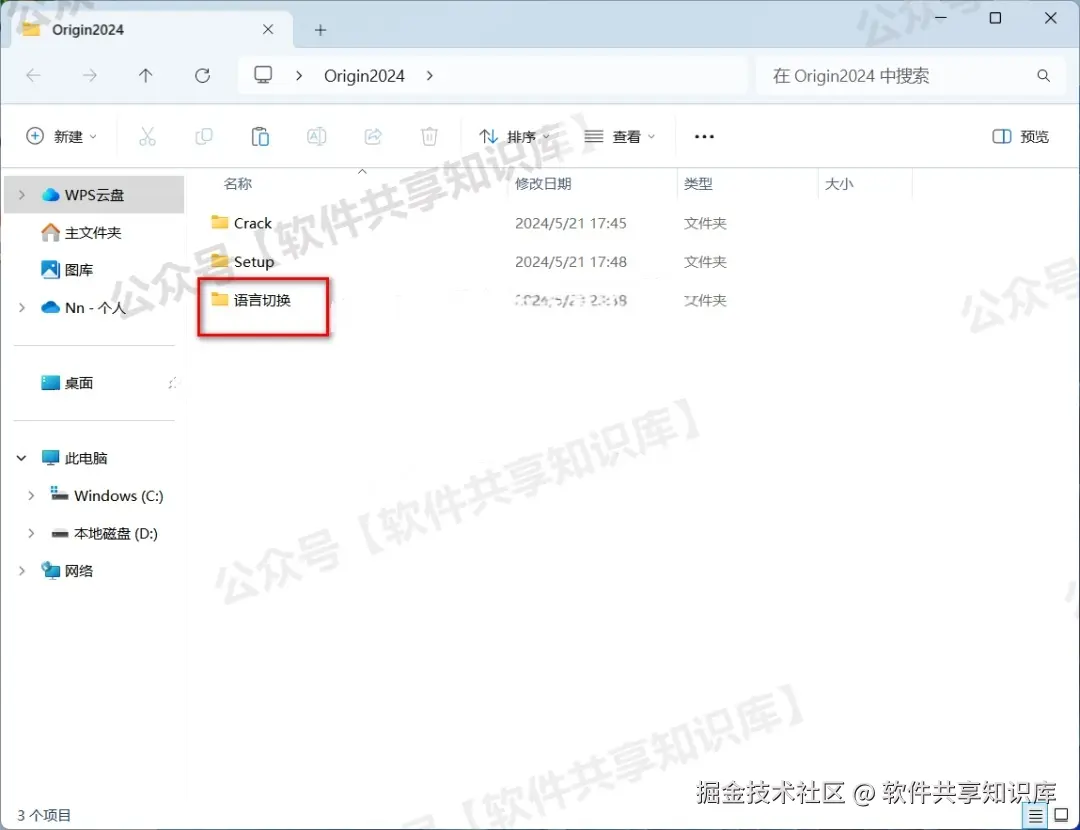Select WPS云盘 in the sidebar
This screenshot has width=1080, height=830.
94,195
